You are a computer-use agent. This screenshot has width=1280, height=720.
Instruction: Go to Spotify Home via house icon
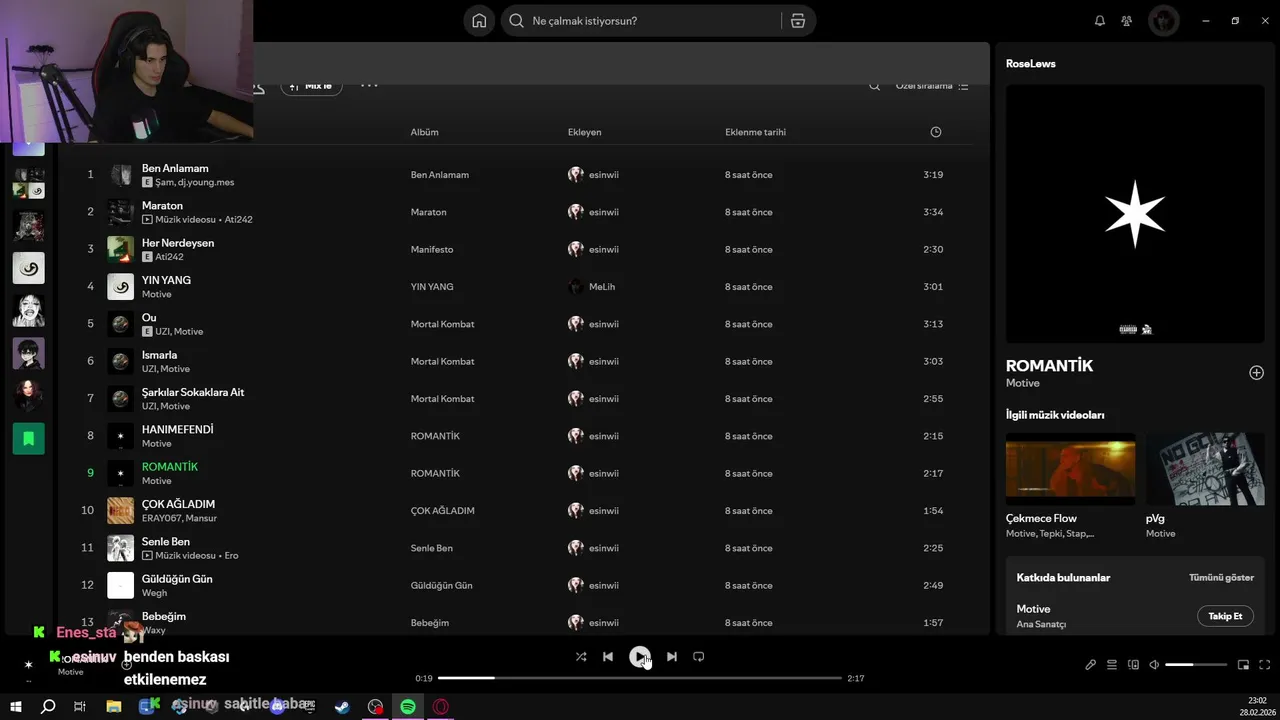[479, 21]
